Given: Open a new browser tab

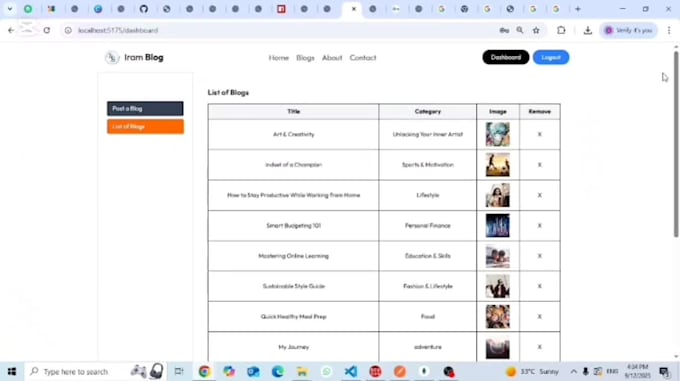Looking at the screenshot, I should tap(578, 9).
